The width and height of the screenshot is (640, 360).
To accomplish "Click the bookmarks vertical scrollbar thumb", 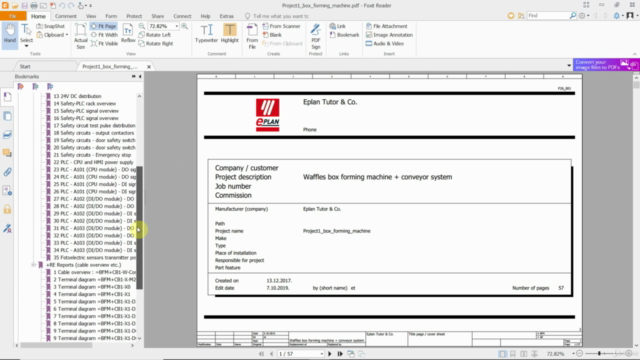I will 140,227.
